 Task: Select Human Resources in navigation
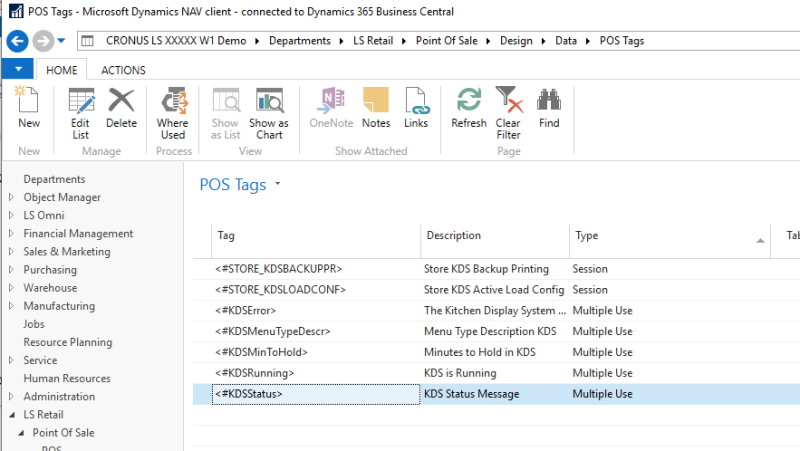tap(67, 379)
